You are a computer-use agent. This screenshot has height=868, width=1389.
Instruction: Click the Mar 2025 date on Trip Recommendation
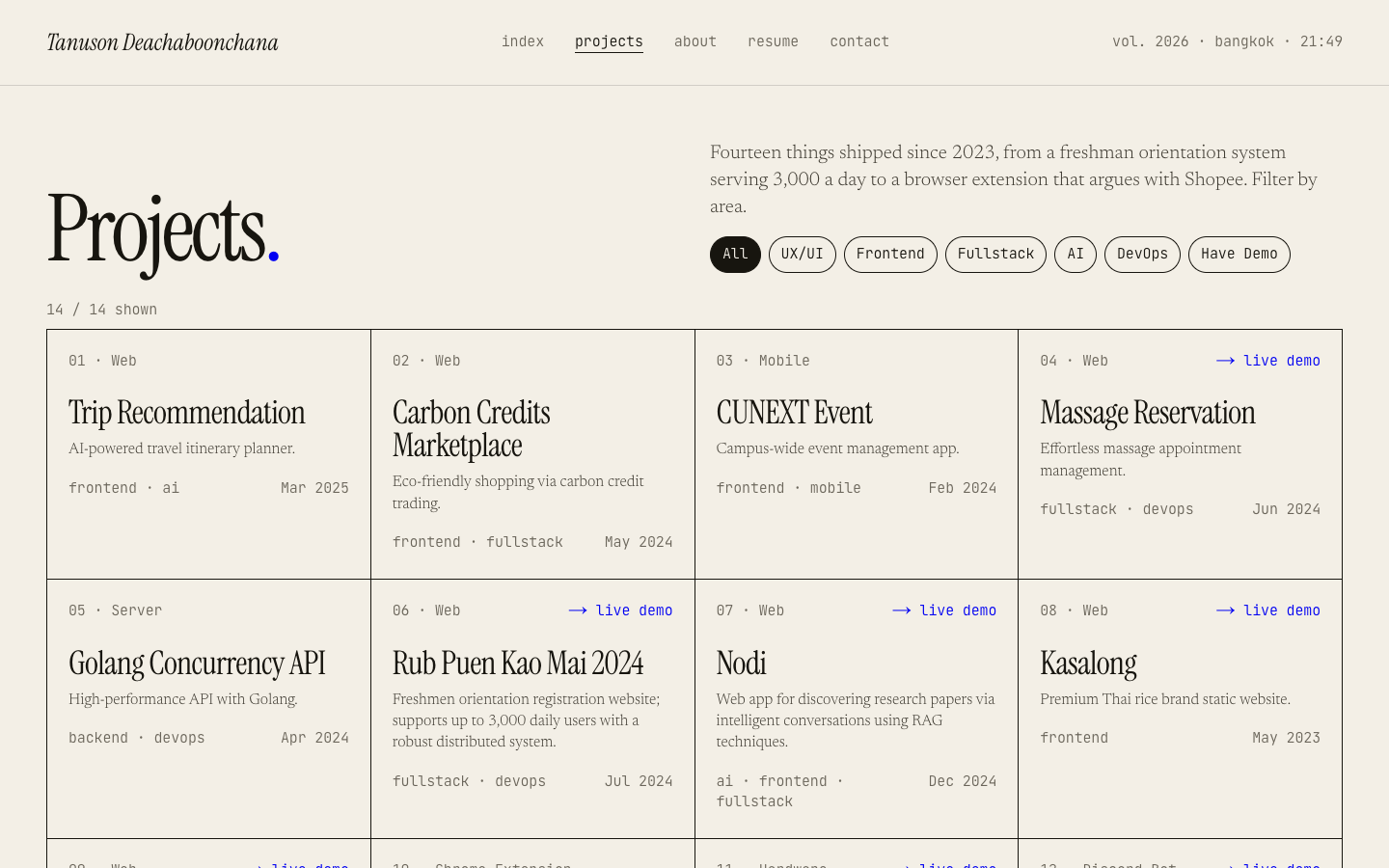point(314,488)
